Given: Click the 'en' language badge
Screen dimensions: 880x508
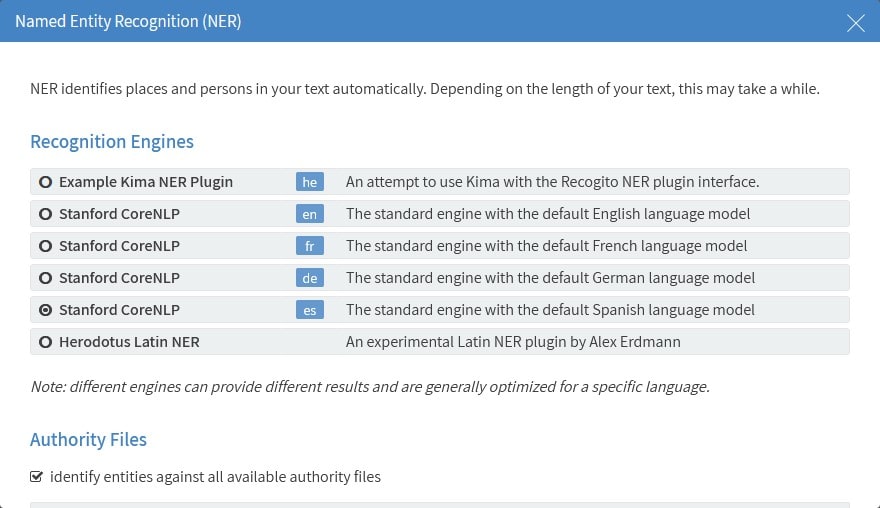Looking at the screenshot, I should (310, 214).
